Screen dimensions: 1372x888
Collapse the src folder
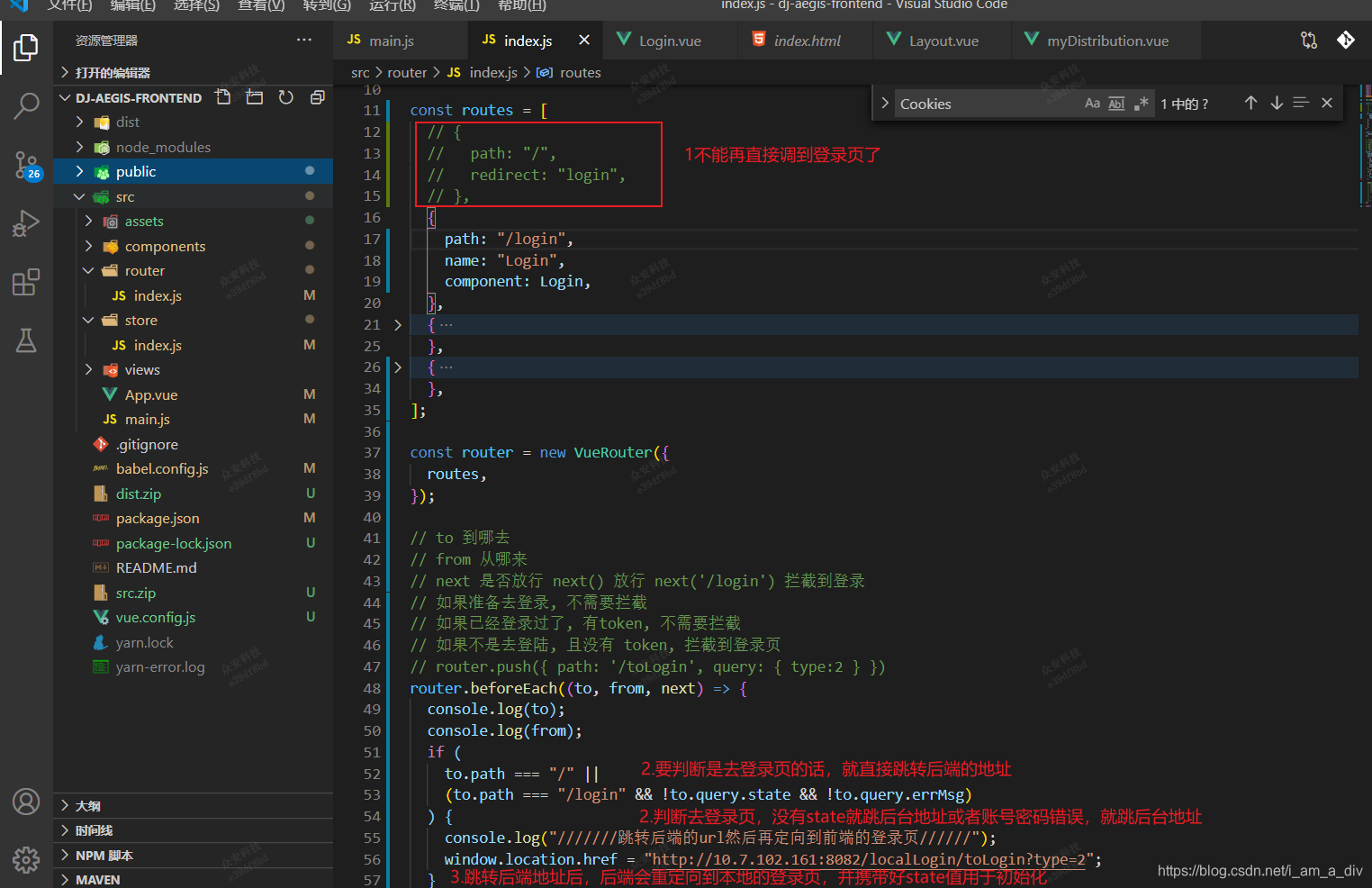194,196
